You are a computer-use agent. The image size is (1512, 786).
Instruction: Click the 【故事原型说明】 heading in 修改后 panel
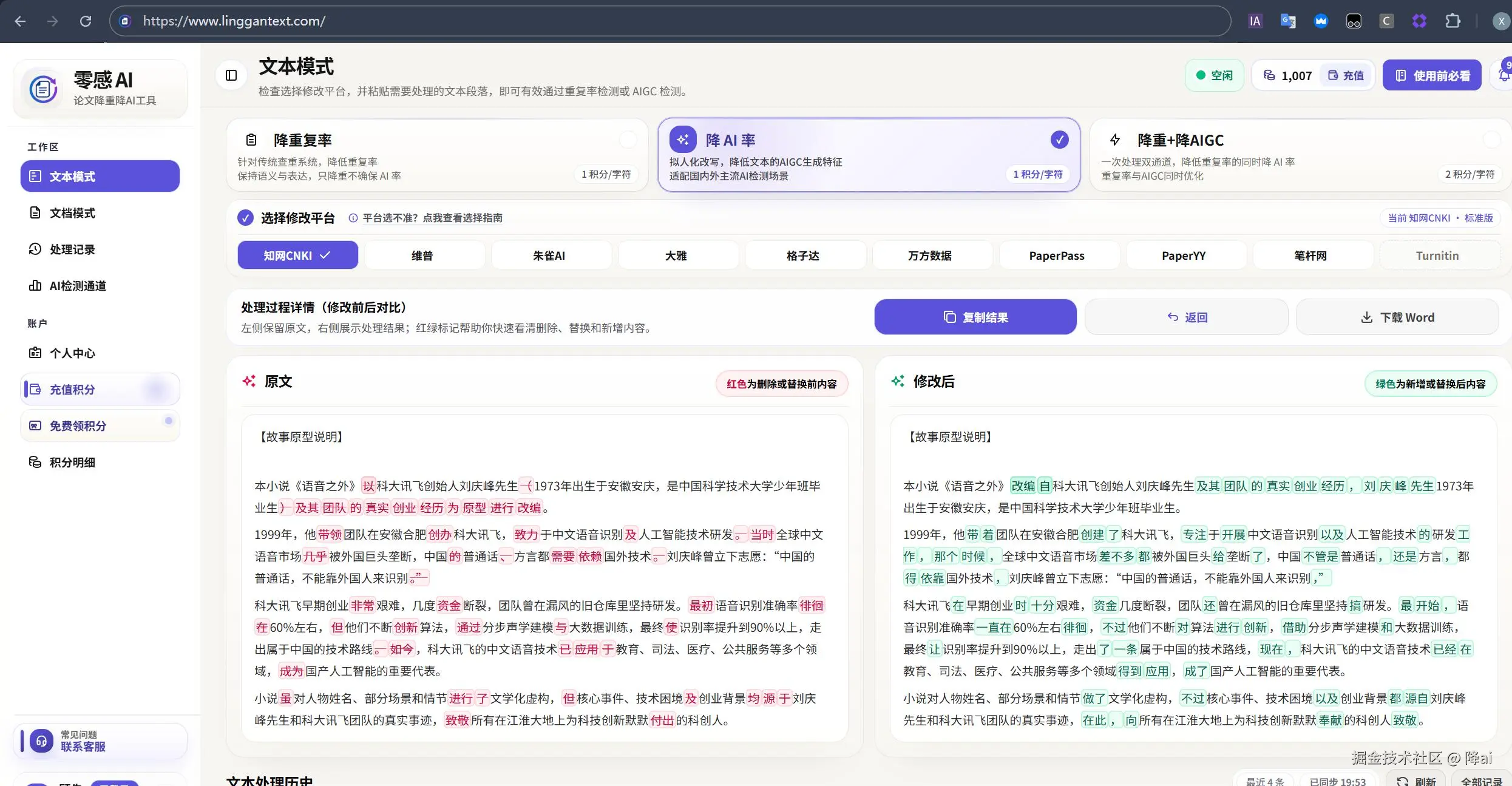coord(950,437)
